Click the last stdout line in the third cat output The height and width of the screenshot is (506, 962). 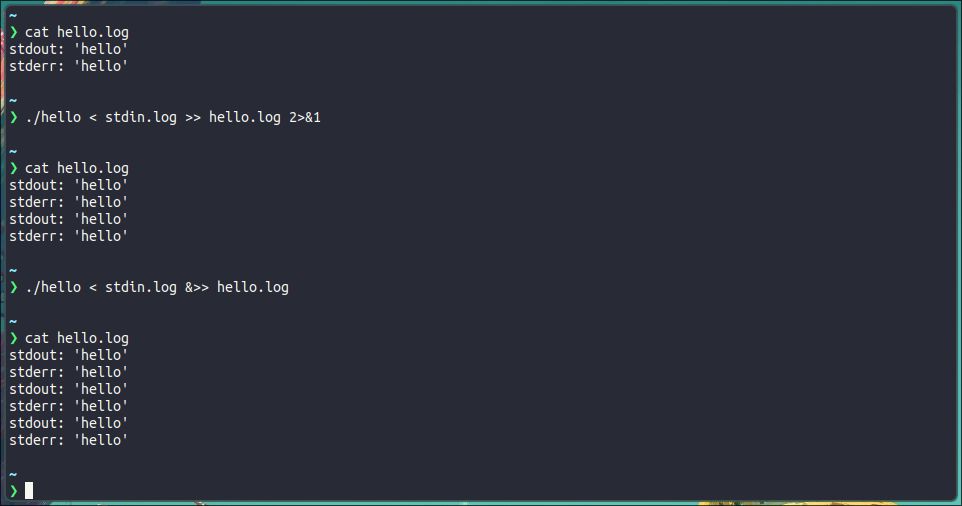click(69, 423)
